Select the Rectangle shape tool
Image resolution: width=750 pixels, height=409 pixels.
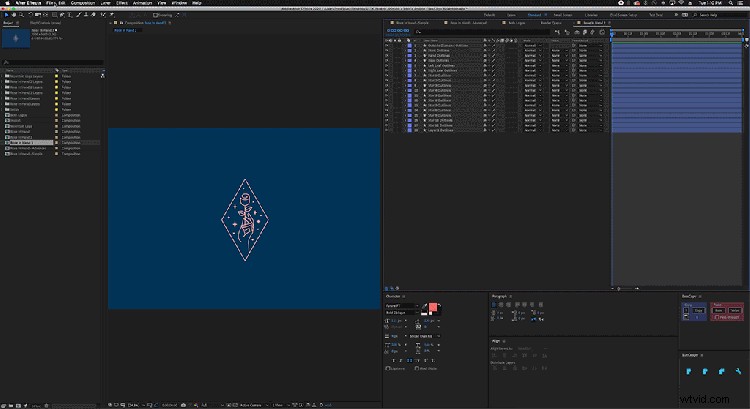pyautogui.click(x=54, y=15)
